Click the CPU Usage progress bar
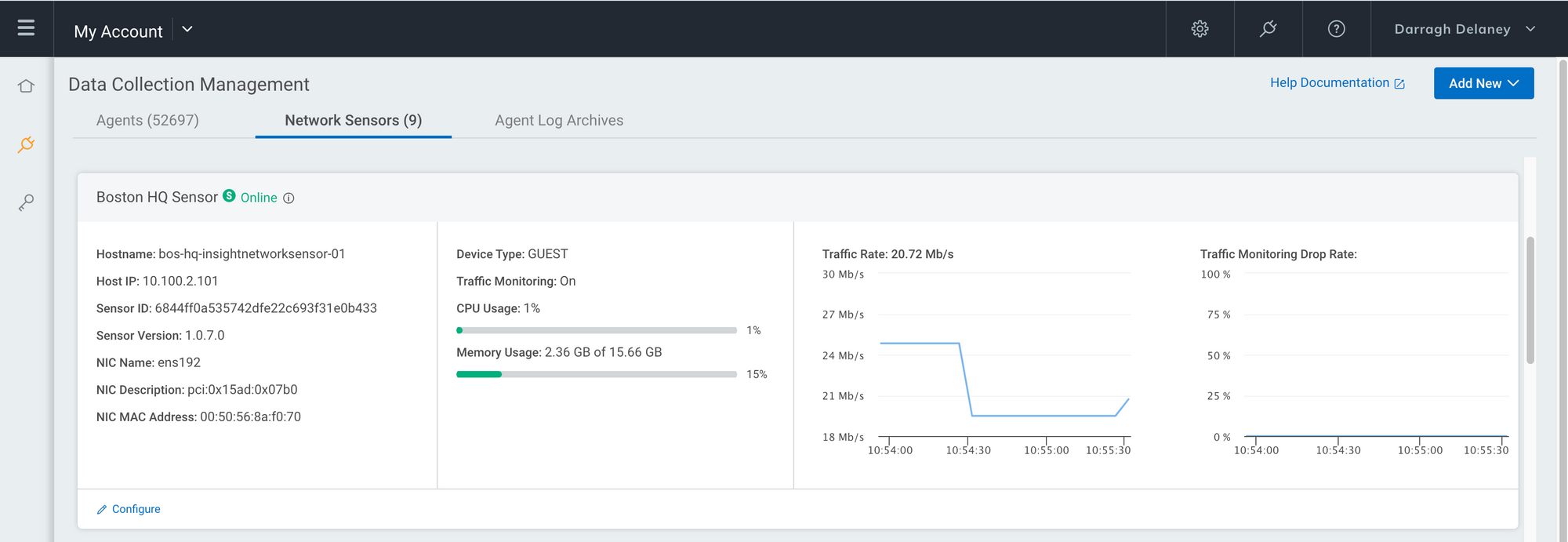This screenshot has height=542, width=1568. click(596, 330)
